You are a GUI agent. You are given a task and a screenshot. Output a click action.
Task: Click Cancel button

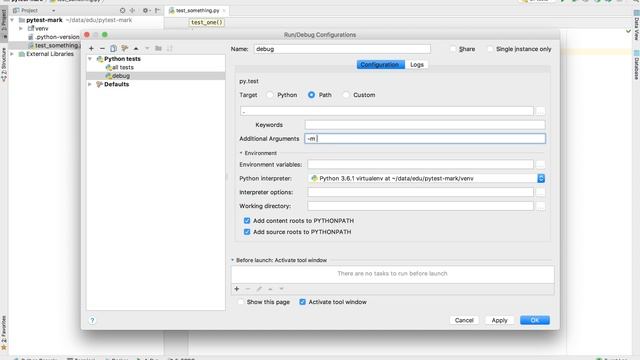tap(464, 320)
